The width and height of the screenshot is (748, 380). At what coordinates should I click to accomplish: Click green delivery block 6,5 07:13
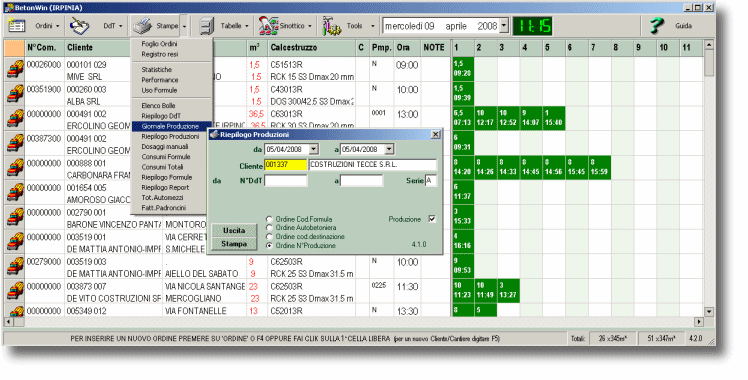(x=463, y=118)
